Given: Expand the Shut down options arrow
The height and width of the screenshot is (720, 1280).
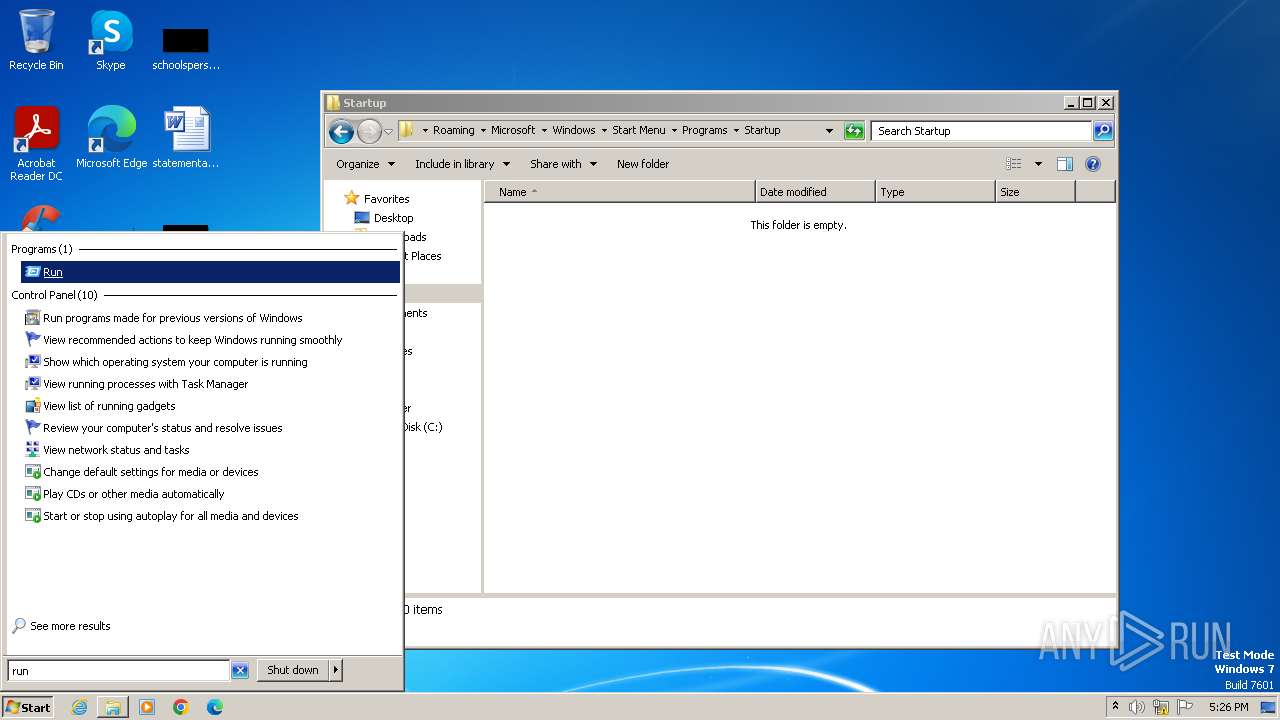Looking at the screenshot, I should (x=336, y=671).
